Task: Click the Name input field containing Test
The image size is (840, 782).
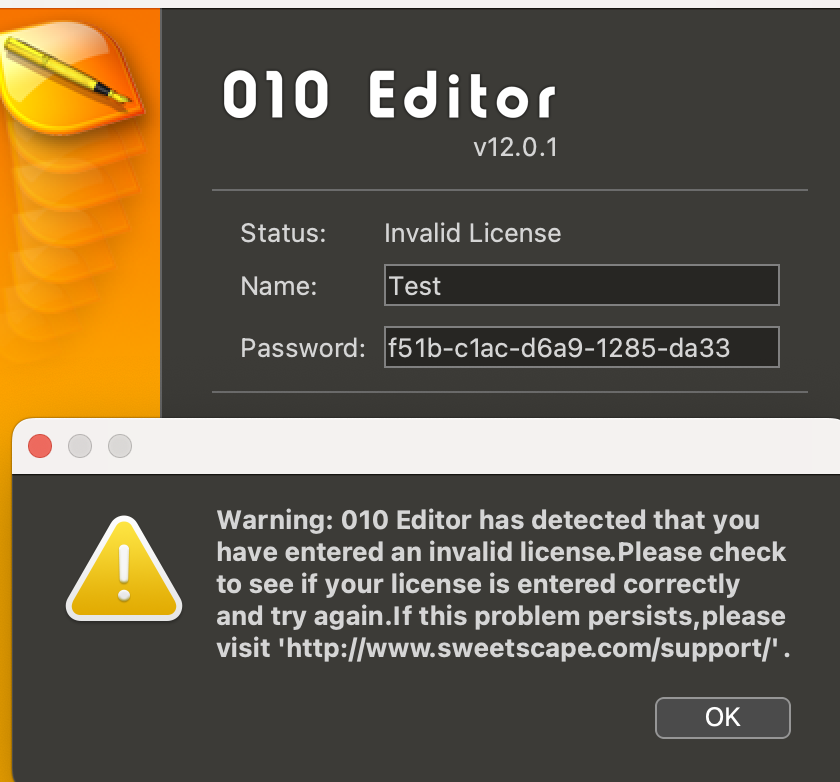Action: (x=581, y=286)
